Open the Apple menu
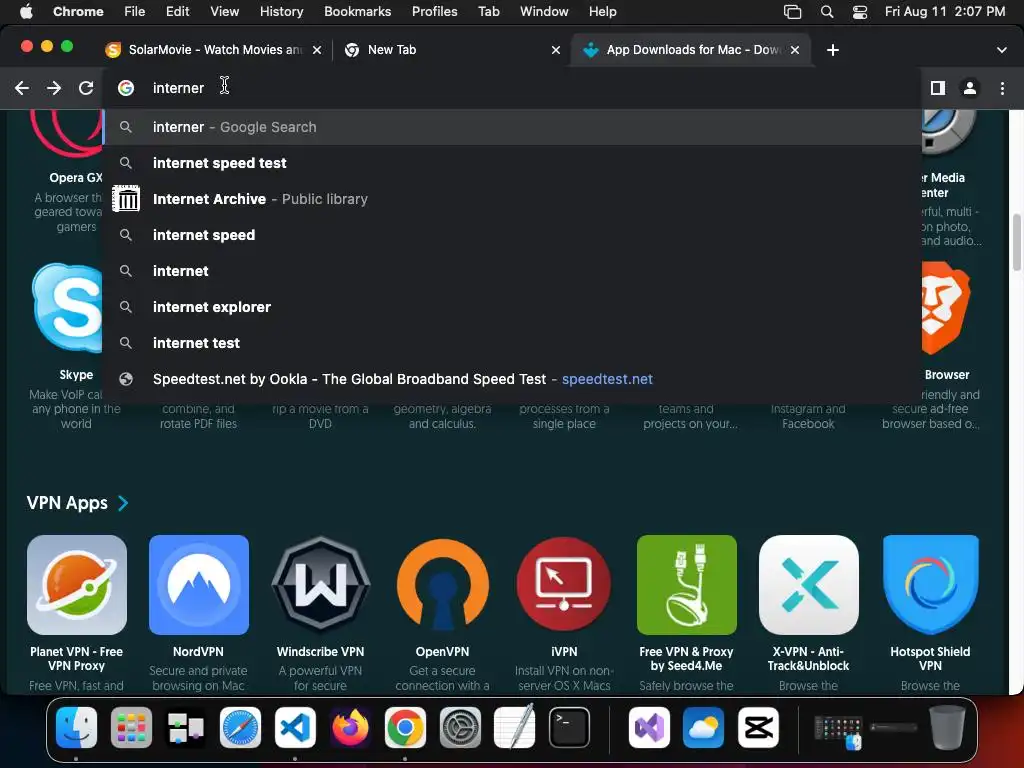 [x=26, y=12]
